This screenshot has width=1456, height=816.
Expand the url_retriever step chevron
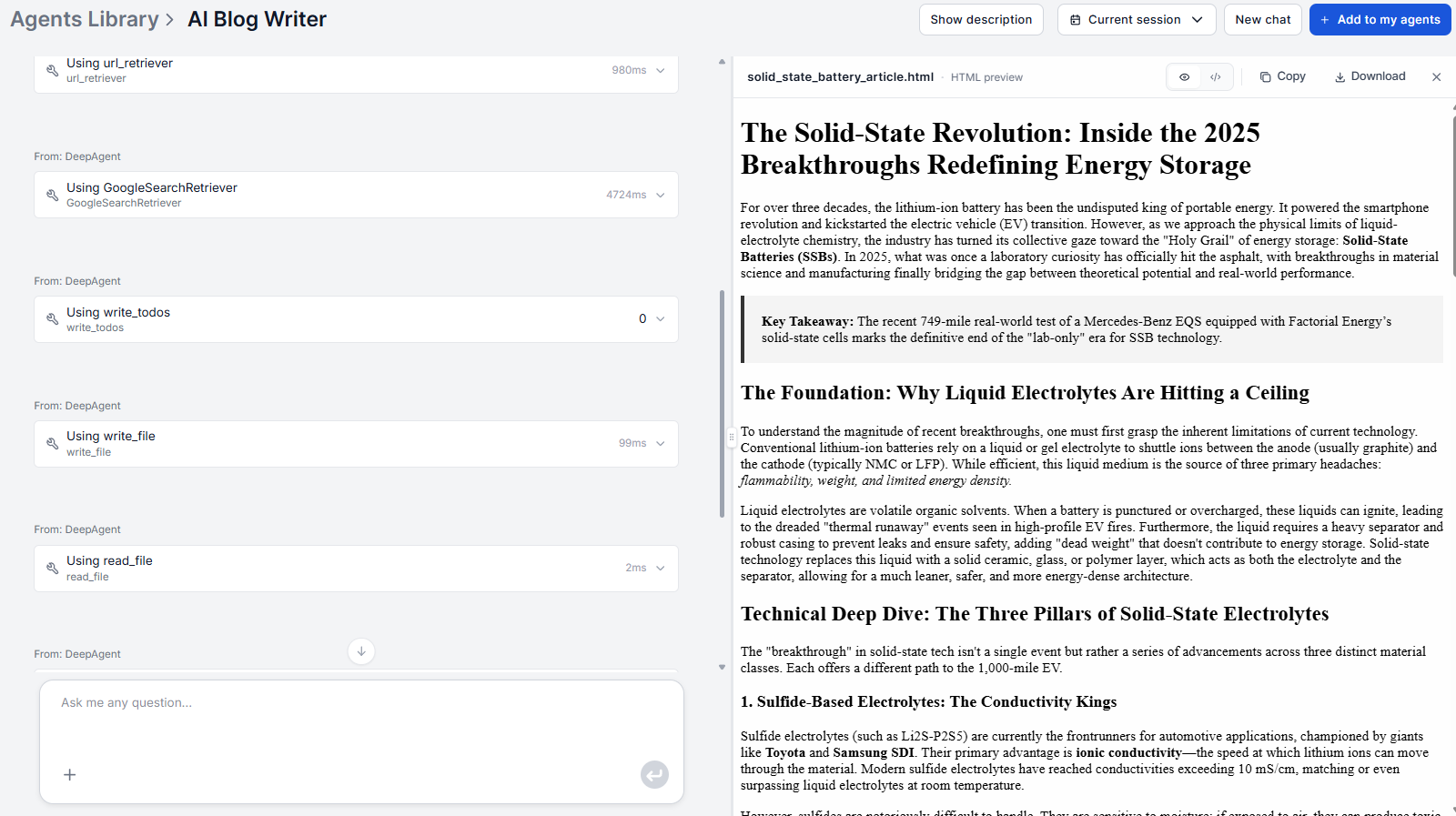(661, 70)
